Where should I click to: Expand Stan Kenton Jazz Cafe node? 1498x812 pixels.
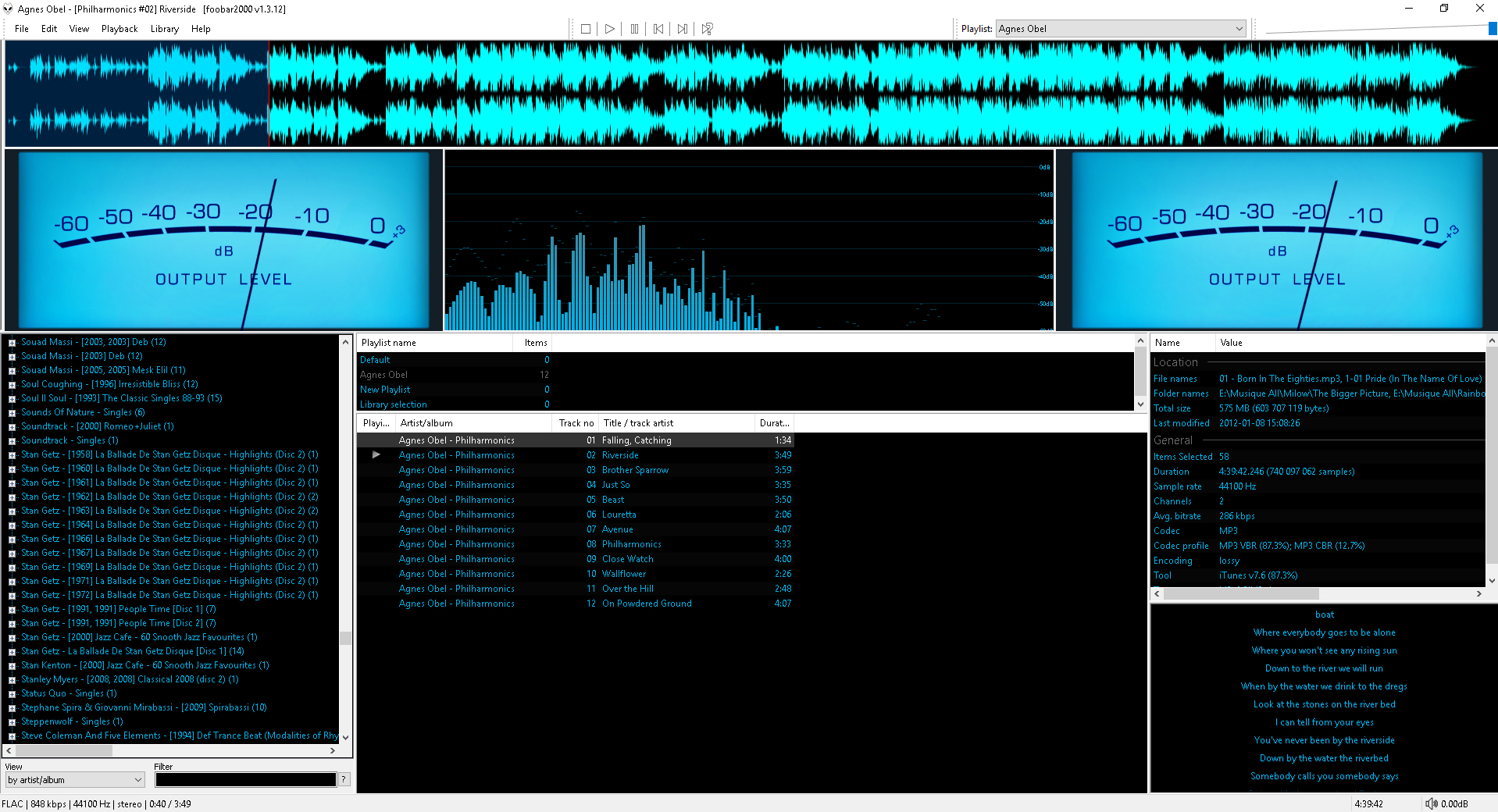[12, 666]
